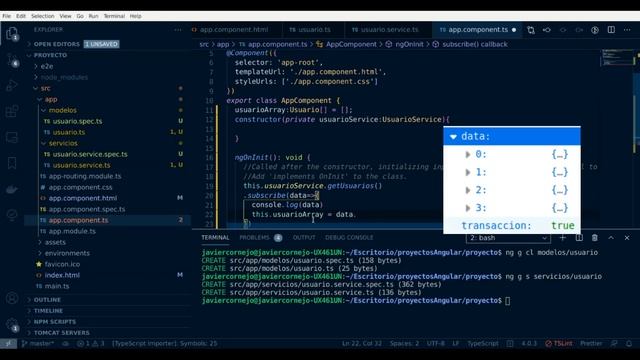The width and height of the screenshot is (640, 360).
Task: Click TSLint status item
Action: point(559,344)
